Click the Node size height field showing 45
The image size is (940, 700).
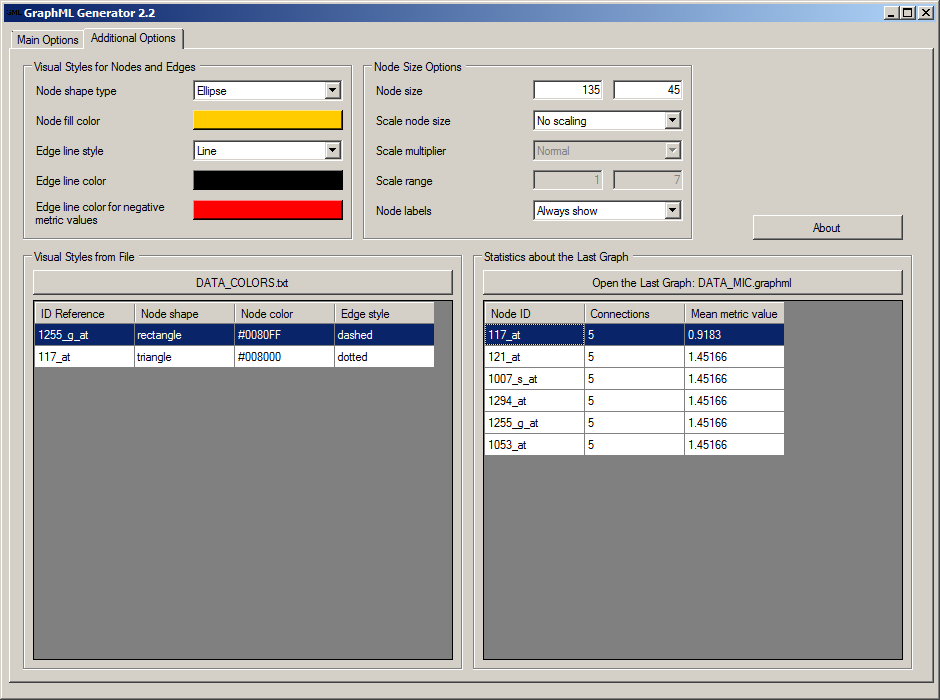647,90
